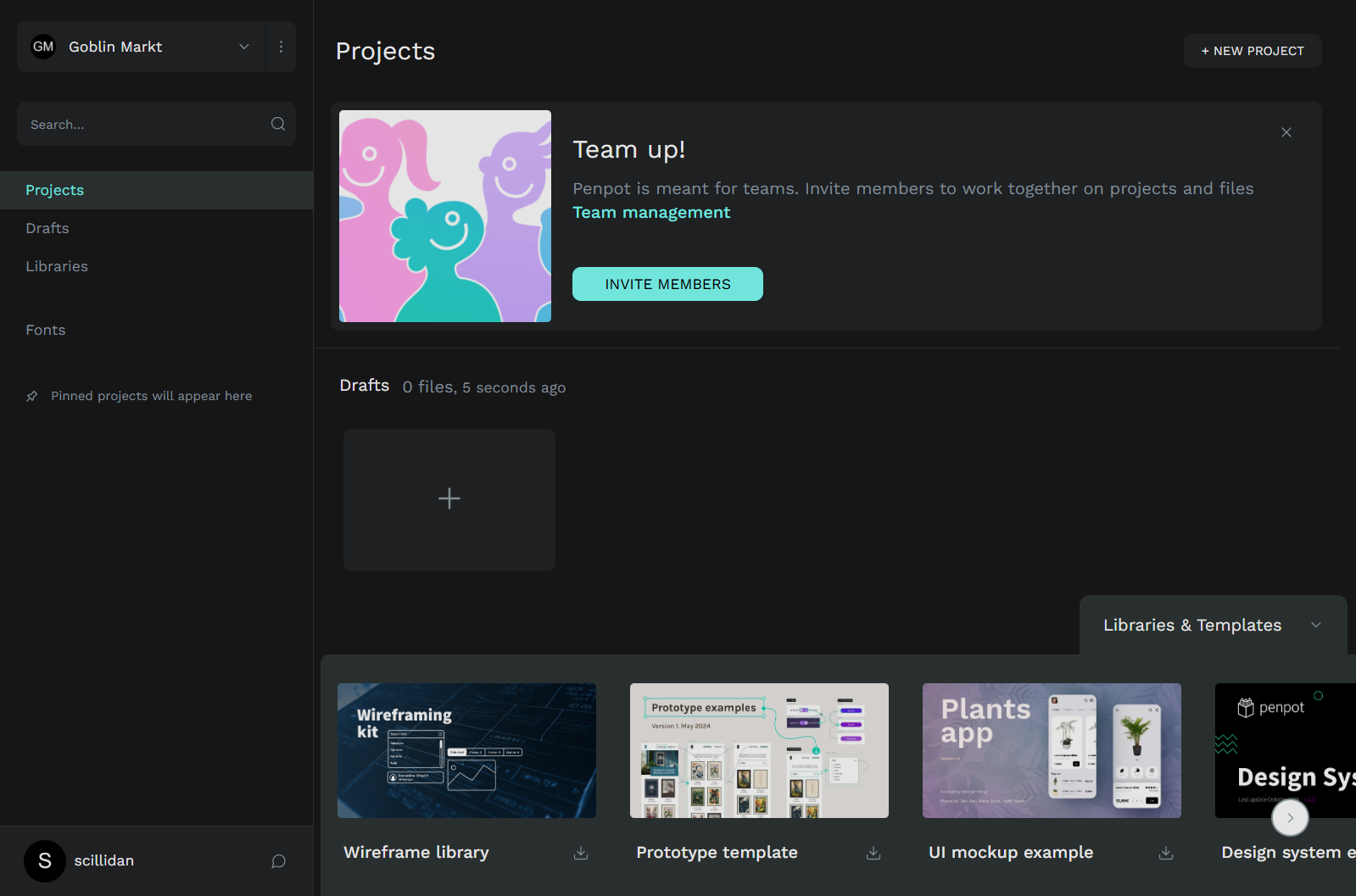Open the Wireframing kit thumbnail
This screenshot has height=896, width=1356.
click(x=466, y=750)
